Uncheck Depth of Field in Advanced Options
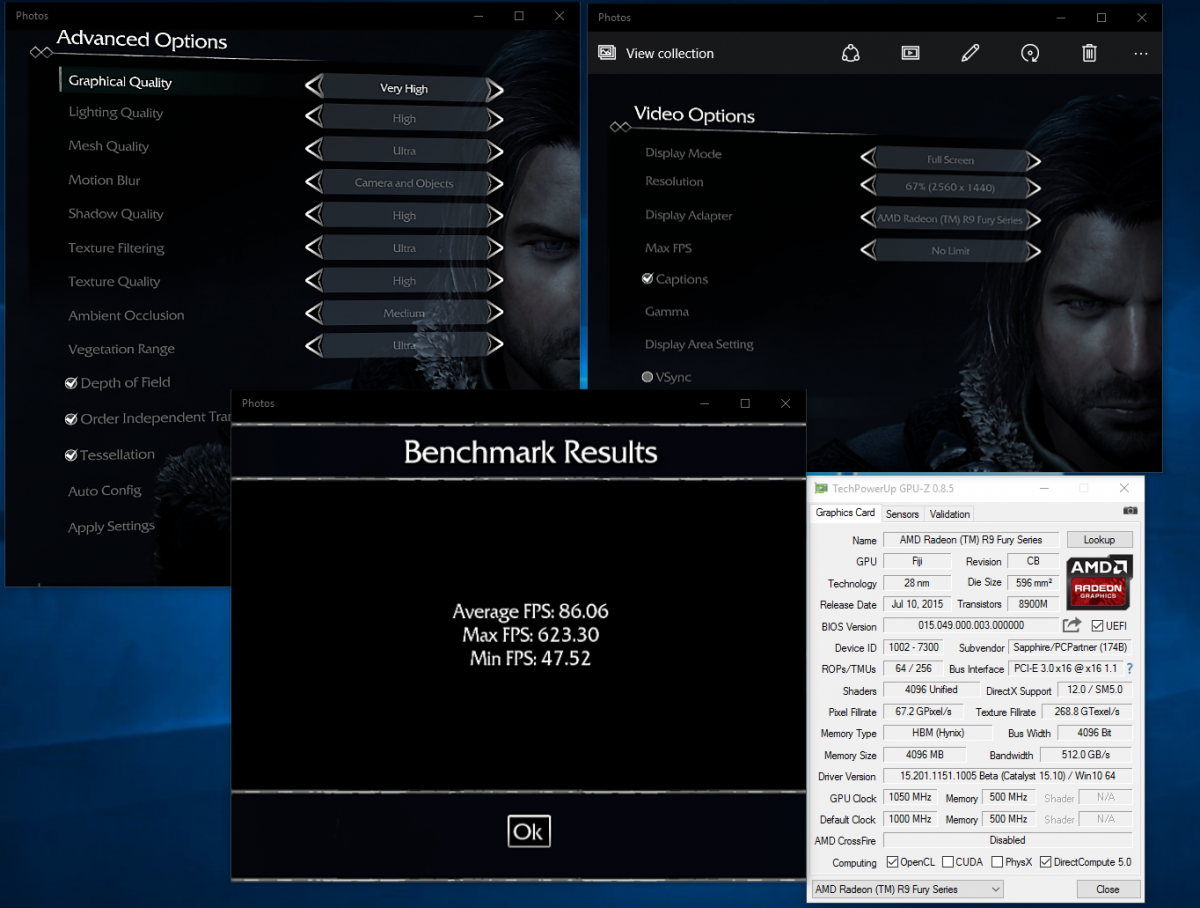This screenshot has width=1200, height=908. coord(71,382)
